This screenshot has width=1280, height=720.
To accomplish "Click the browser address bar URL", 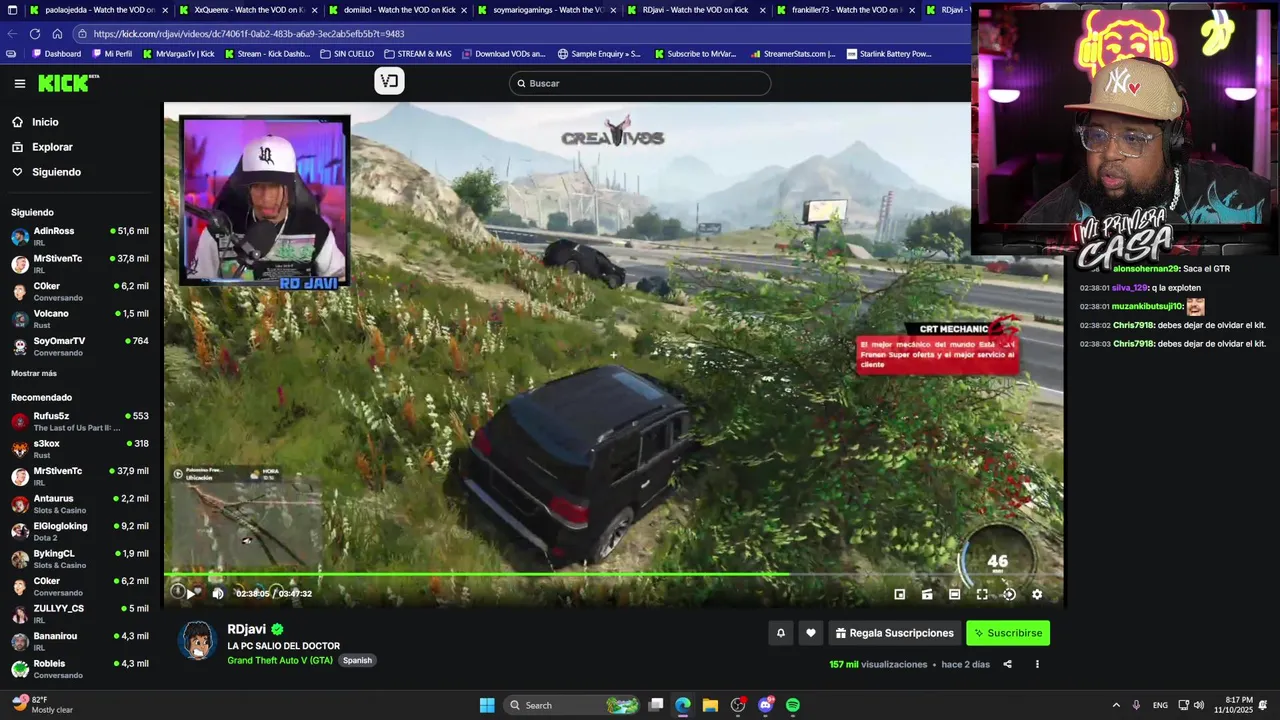I will [248, 33].
